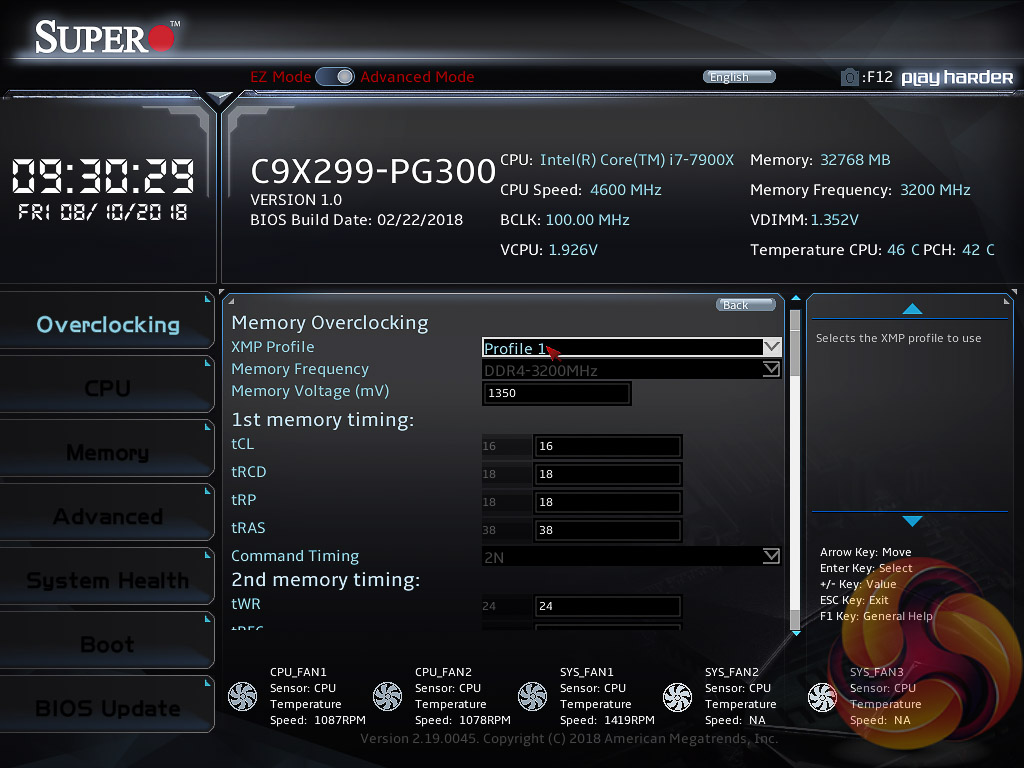This screenshot has height=768, width=1024.
Task: Click the SYS_FAN1 fan icon
Action: pyautogui.click(x=532, y=696)
